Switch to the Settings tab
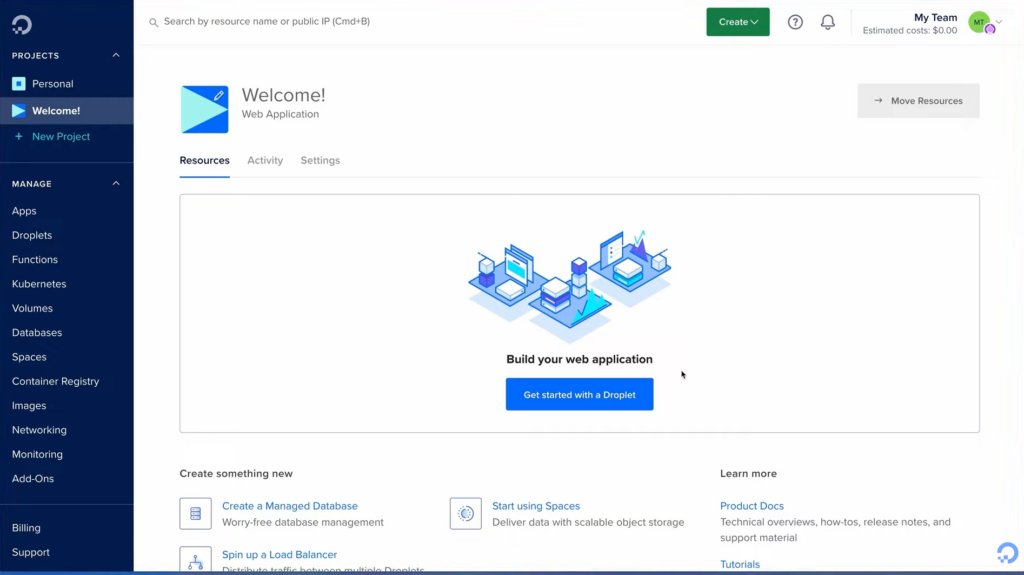The image size is (1024, 575). point(320,161)
